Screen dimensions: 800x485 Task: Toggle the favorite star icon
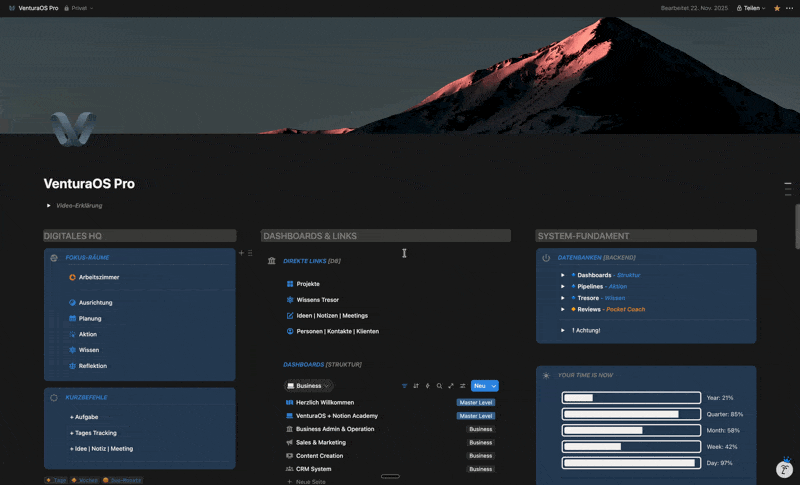point(777,8)
